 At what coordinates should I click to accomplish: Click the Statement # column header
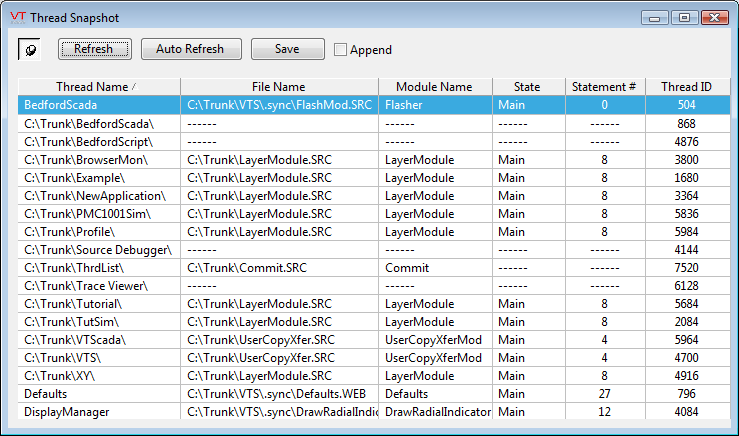click(604, 87)
